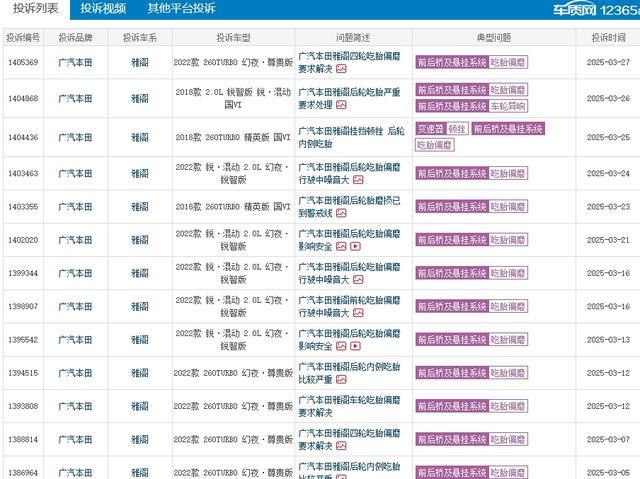The height and width of the screenshot is (479, 640).
Task: Click 前后桥及悬挂系统 tag in row 1402020
Action: (x=452, y=240)
